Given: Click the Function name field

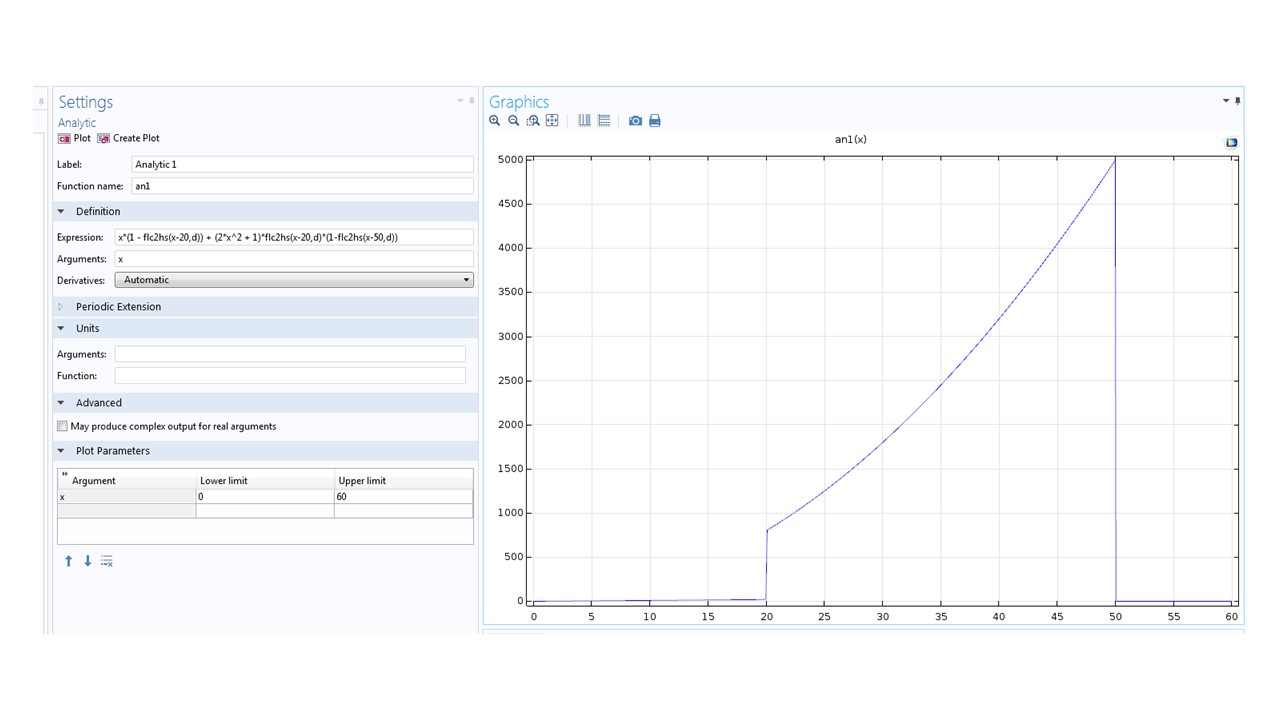Looking at the screenshot, I should [302, 186].
